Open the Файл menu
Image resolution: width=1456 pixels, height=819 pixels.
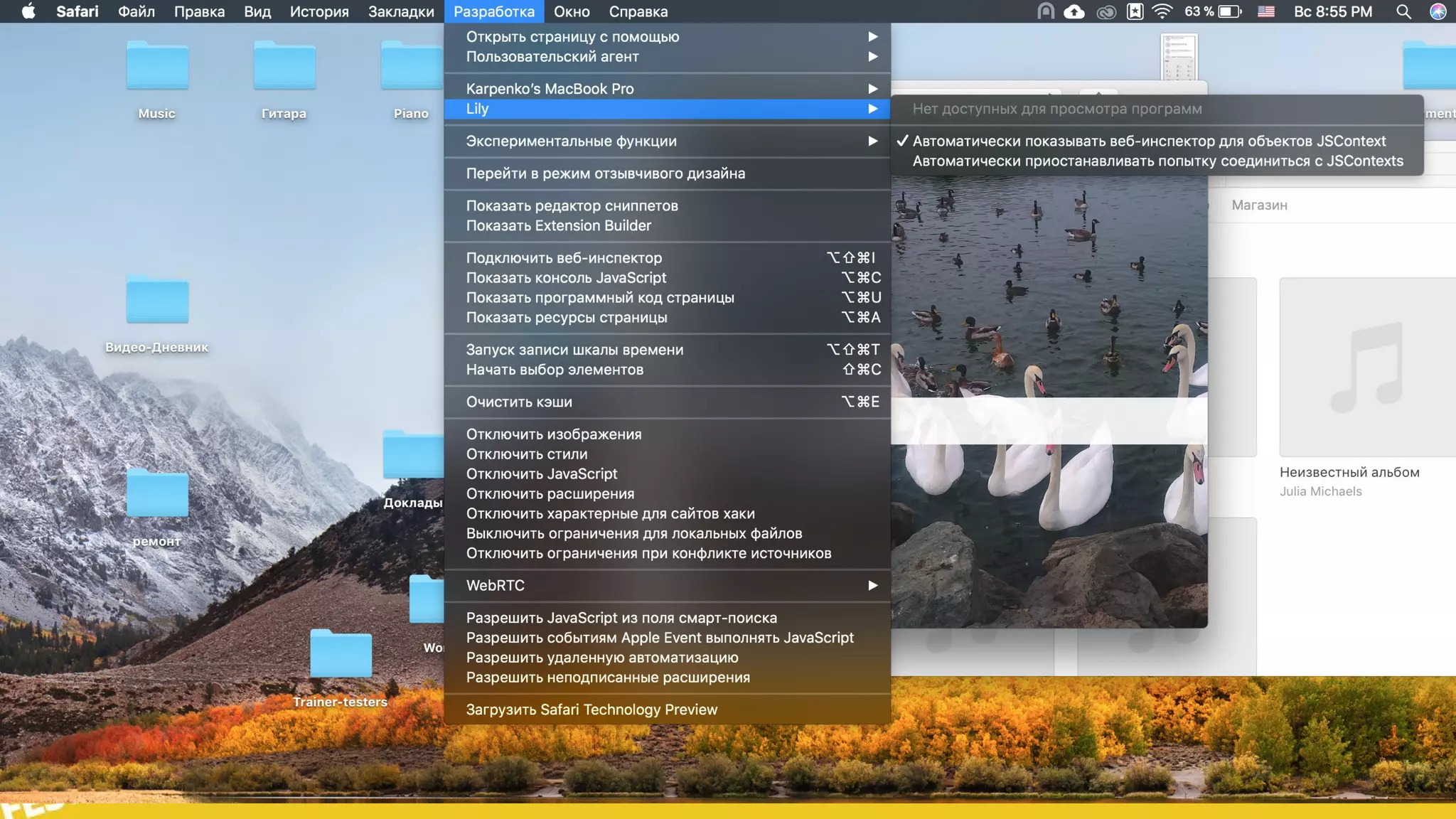click(136, 11)
